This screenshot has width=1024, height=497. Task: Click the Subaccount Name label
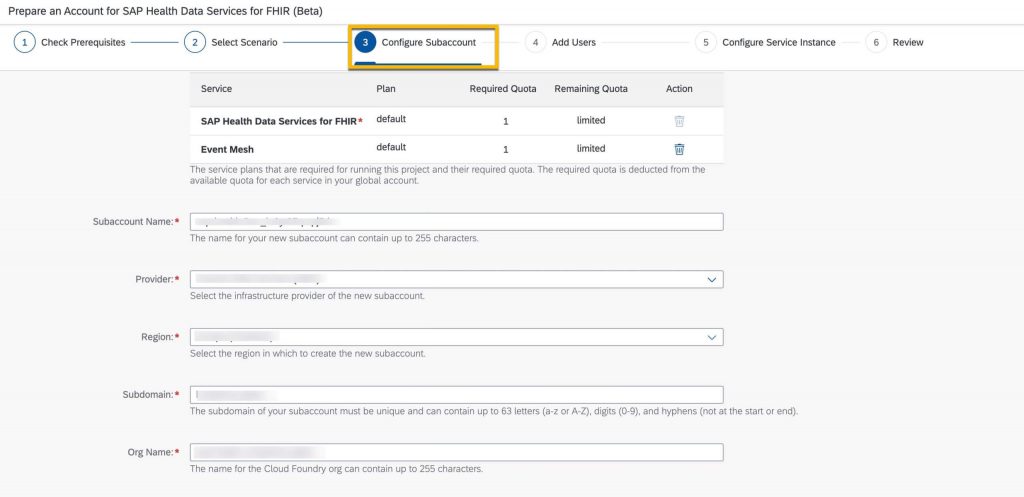pos(136,221)
